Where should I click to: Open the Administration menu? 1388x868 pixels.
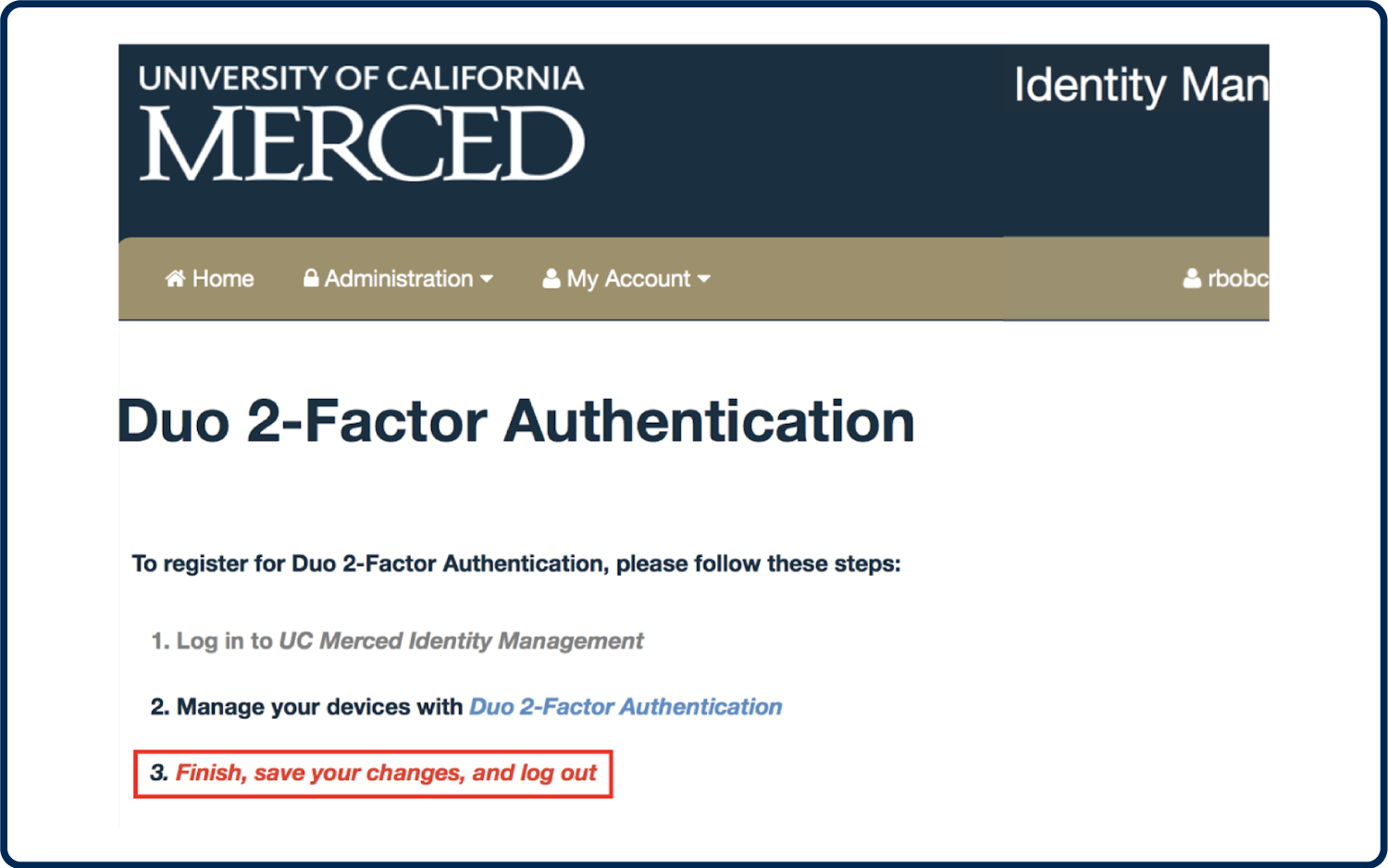[x=398, y=279]
